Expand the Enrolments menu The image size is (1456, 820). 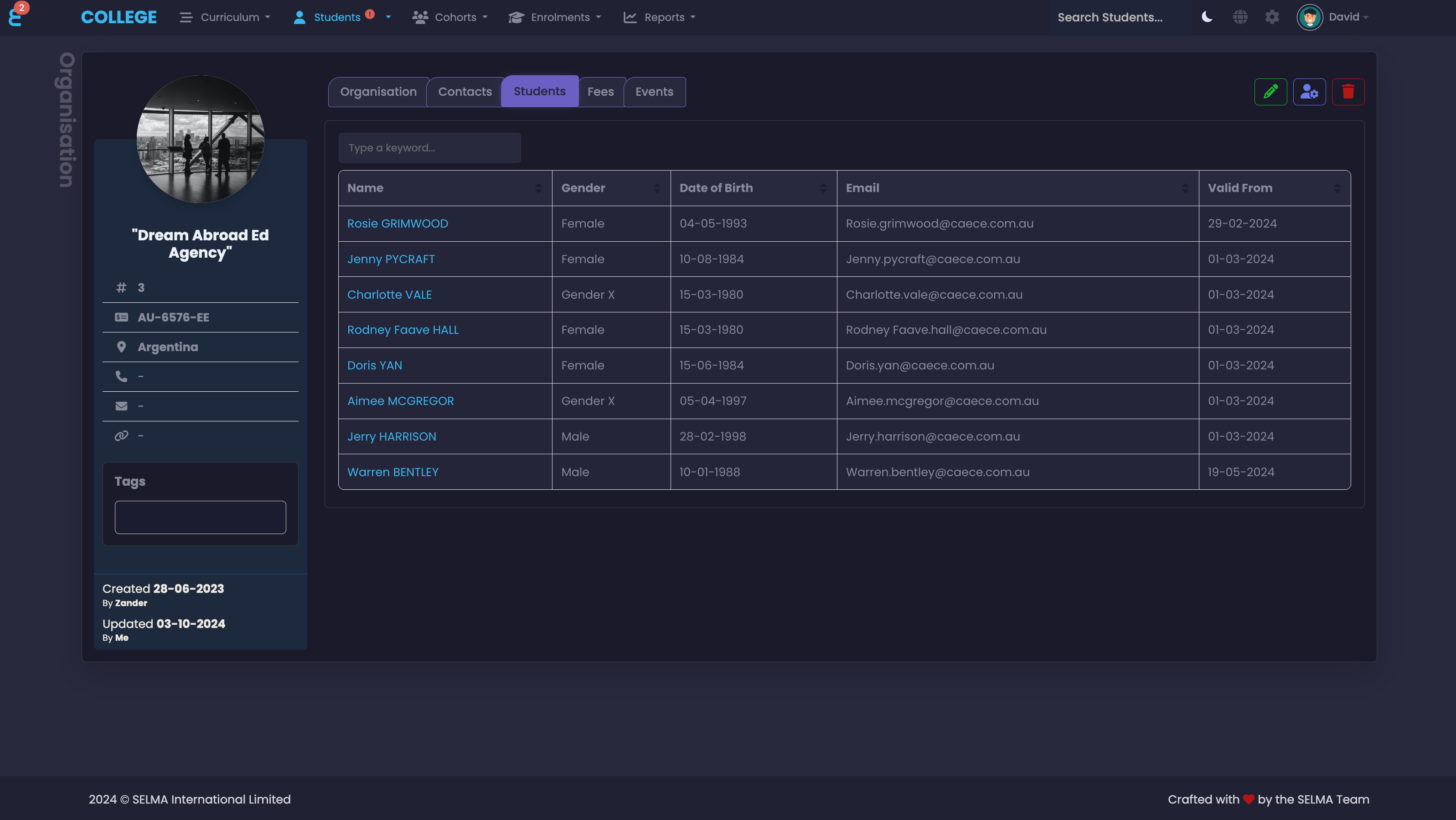[x=554, y=17]
